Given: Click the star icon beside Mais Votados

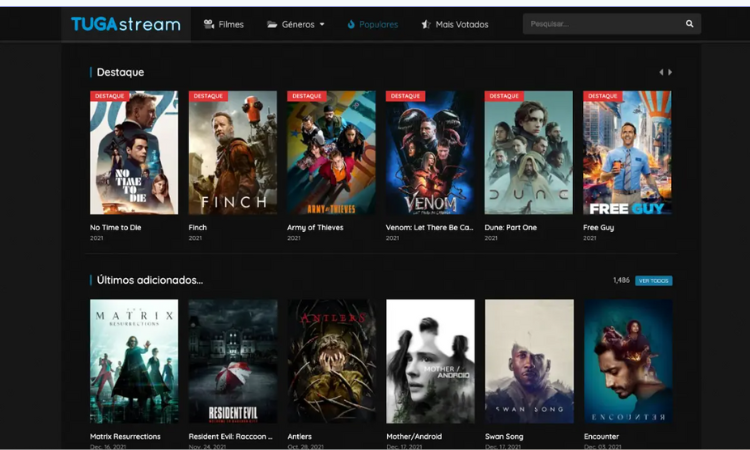Looking at the screenshot, I should [x=426, y=24].
